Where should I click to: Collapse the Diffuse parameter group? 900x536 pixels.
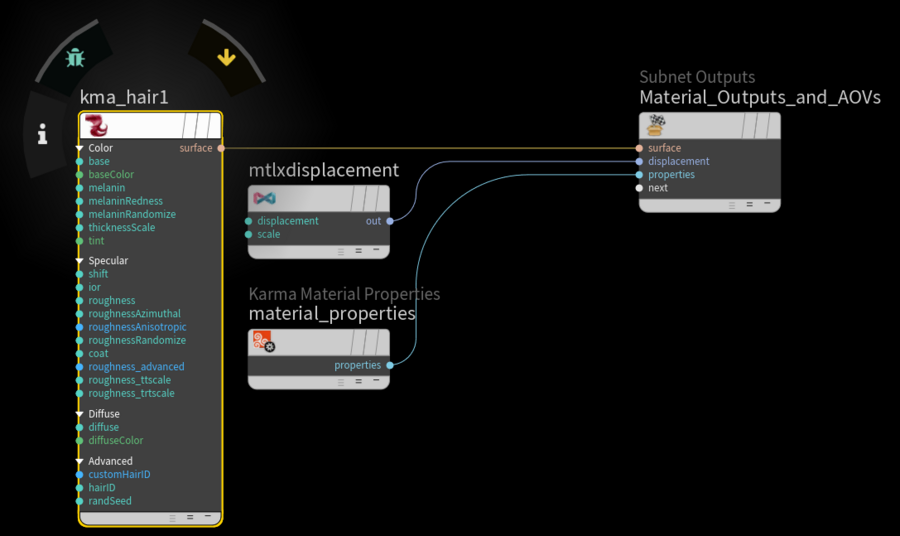80,414
